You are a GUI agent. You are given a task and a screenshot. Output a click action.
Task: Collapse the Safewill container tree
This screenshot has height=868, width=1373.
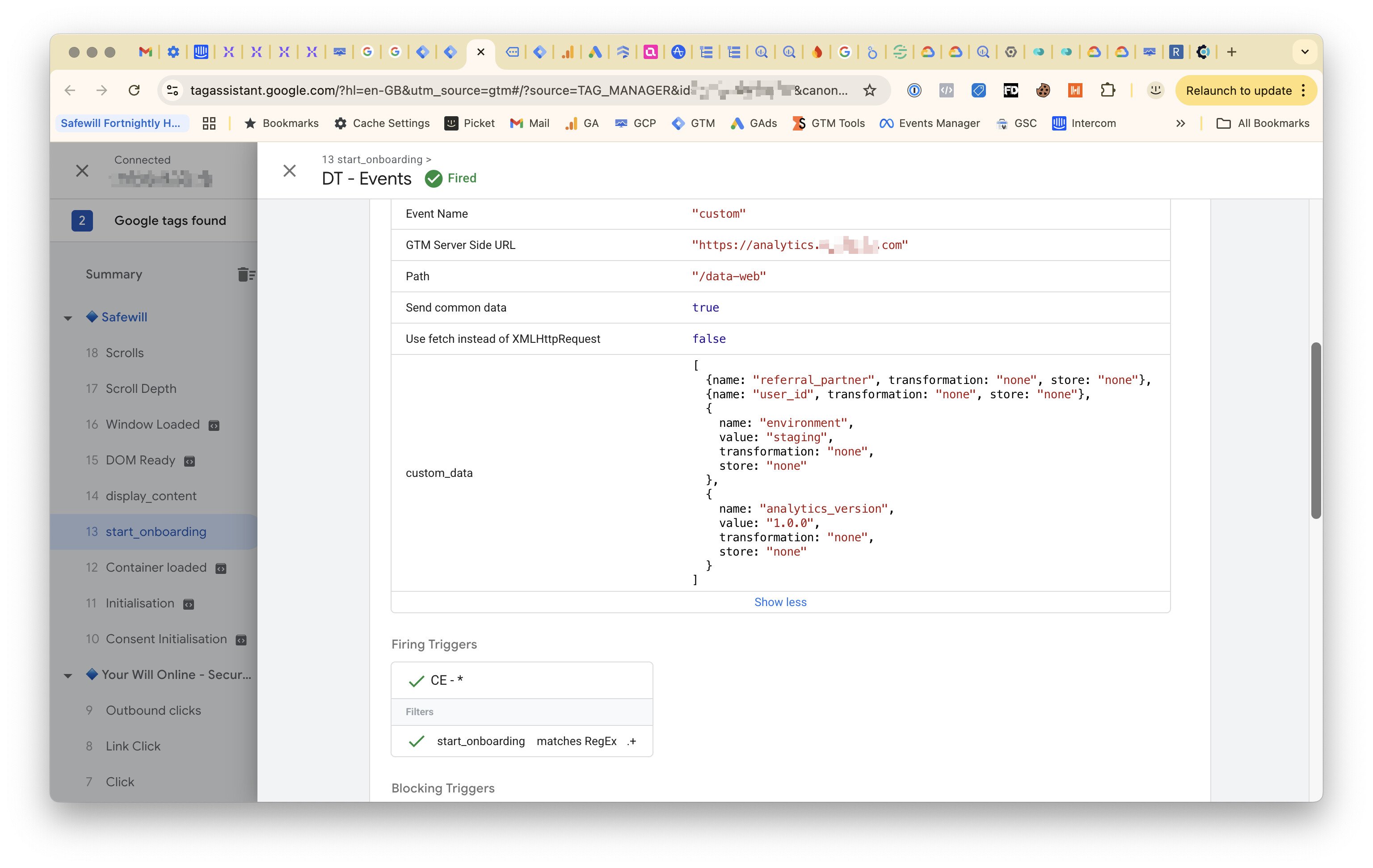[x=68, y=318]
